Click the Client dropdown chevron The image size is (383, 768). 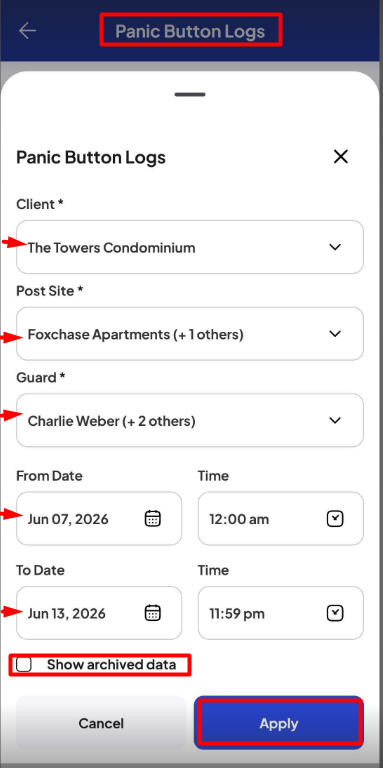pyautogui.click(x=335, y=247)
